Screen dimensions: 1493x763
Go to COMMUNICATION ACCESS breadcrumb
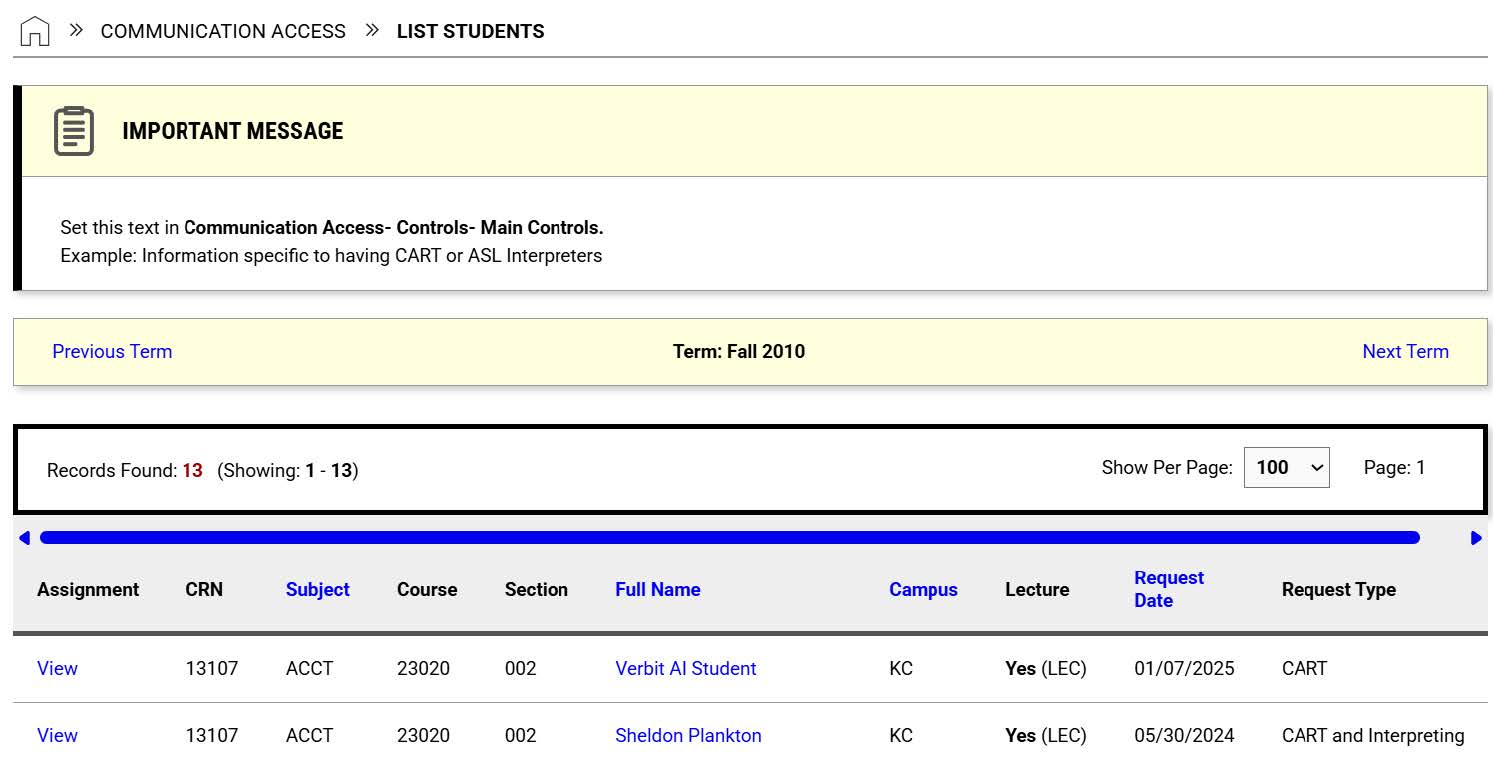[x=223, y=31]
